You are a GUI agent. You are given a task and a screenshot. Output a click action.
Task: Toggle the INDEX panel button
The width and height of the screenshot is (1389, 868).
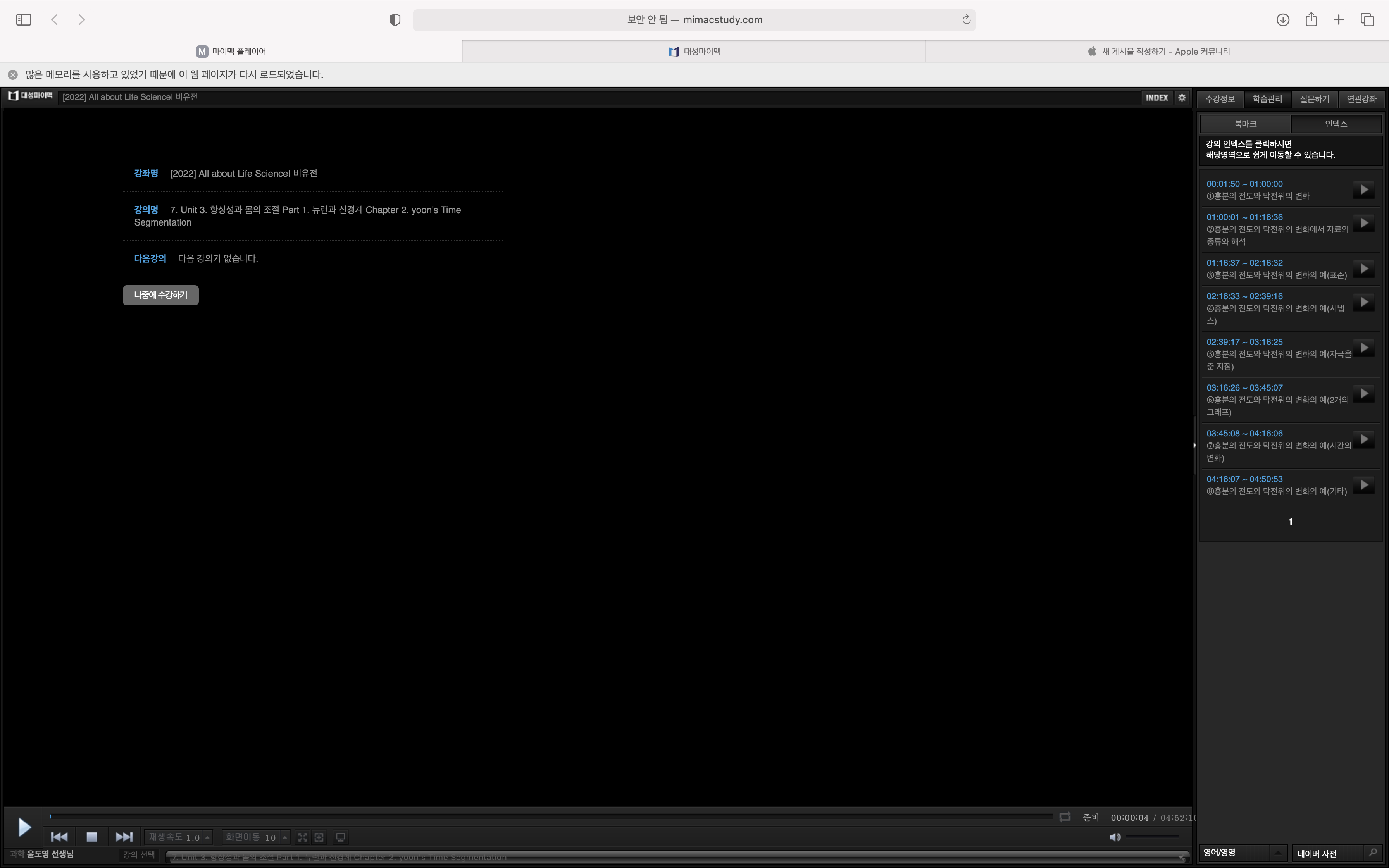[1156, 98]
